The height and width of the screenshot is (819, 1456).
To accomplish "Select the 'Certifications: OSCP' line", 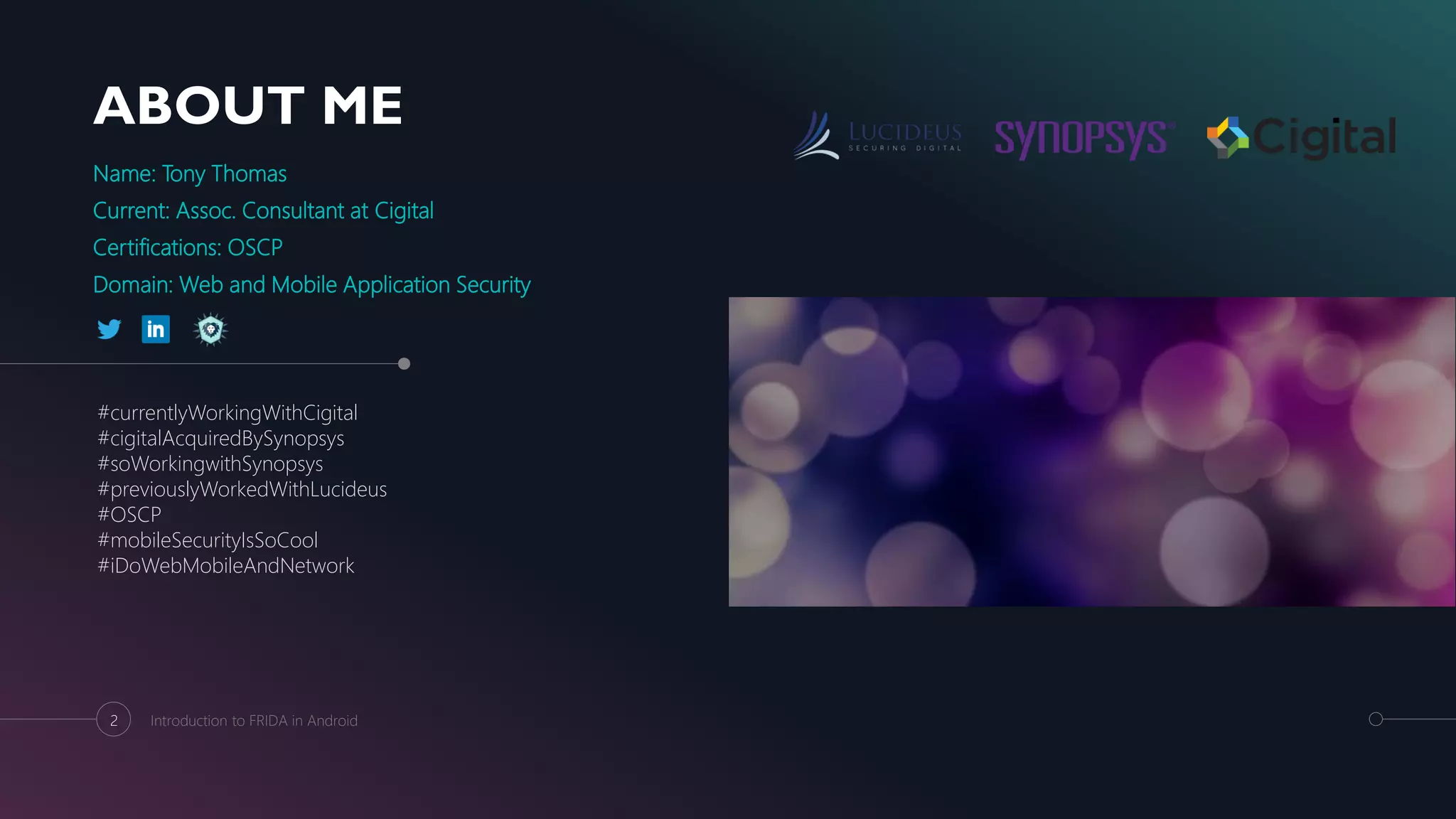I will click(x=188, y=248).
